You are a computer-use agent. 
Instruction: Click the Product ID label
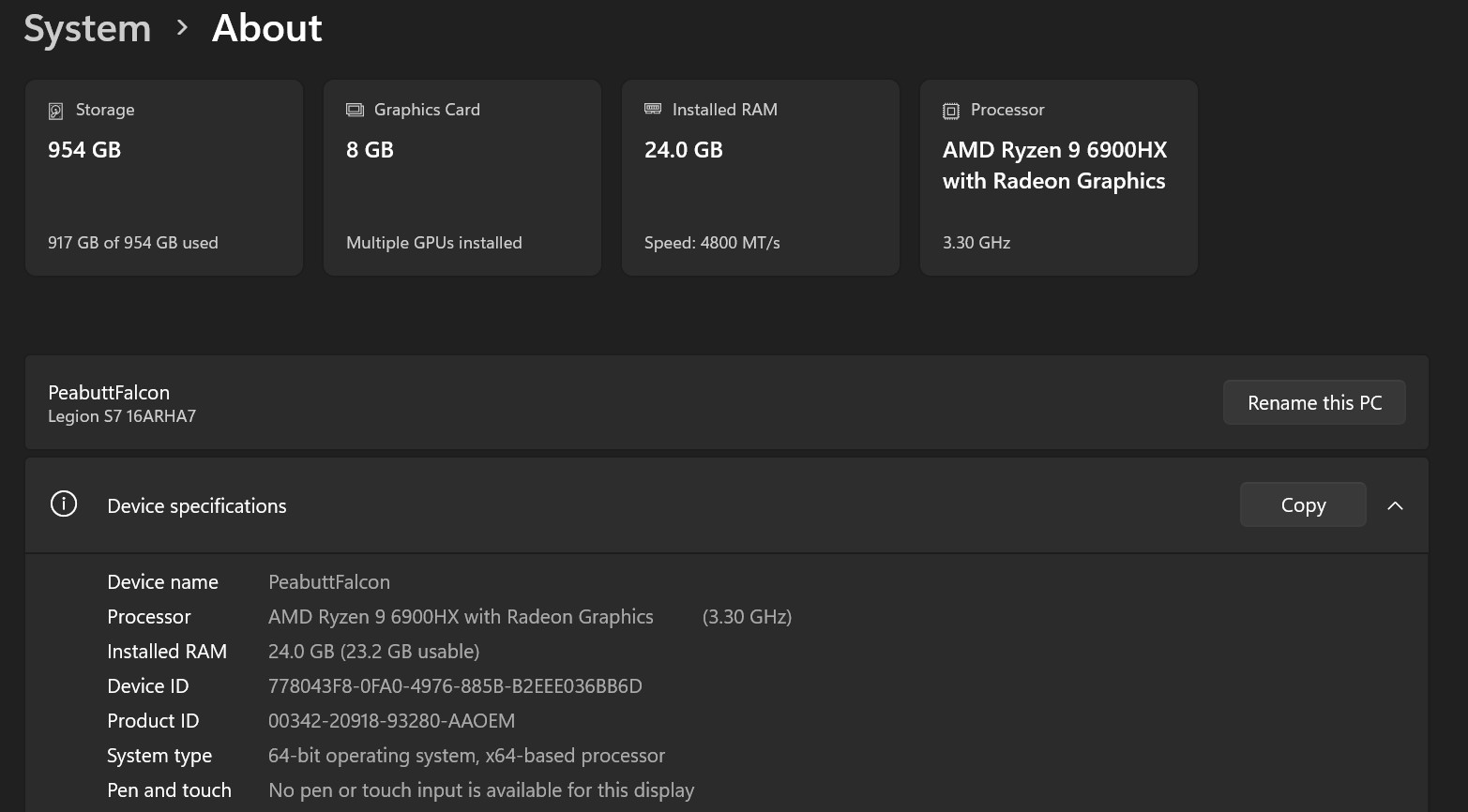tap(153, 721)
